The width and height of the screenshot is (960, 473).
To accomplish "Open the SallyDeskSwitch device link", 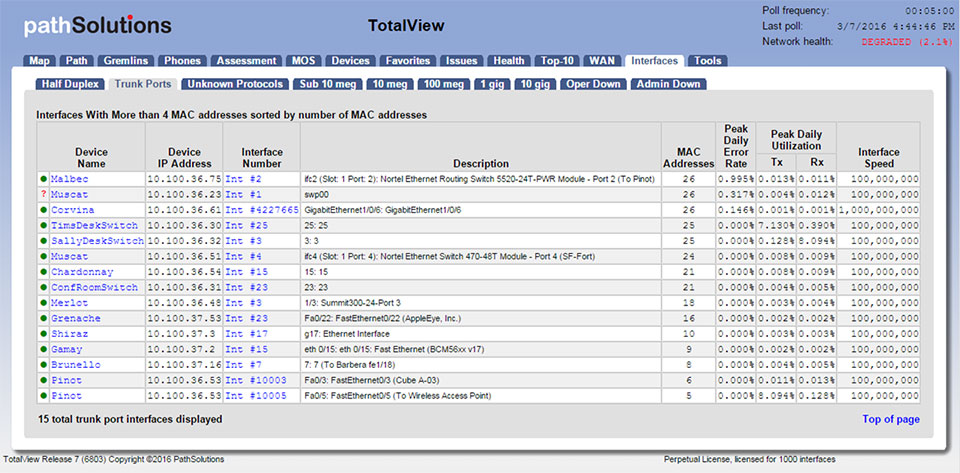I will pos(97,241).
